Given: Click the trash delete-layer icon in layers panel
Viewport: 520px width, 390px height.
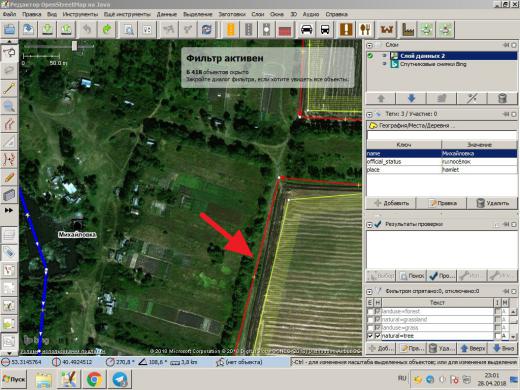Looking at the screenshot, I should 502,98.
